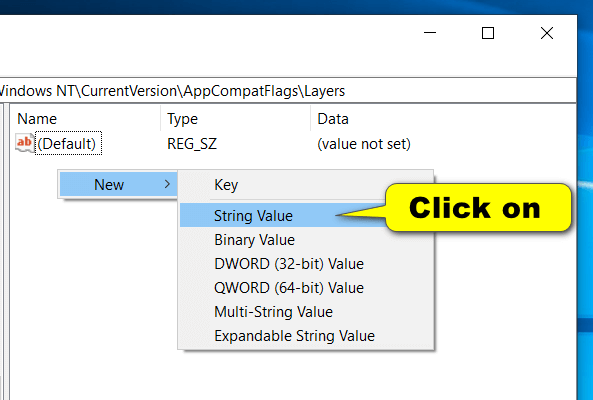Screen dimensions: 593x400
Task: Minimize the Registry Editor window
Action: (430, 33)
